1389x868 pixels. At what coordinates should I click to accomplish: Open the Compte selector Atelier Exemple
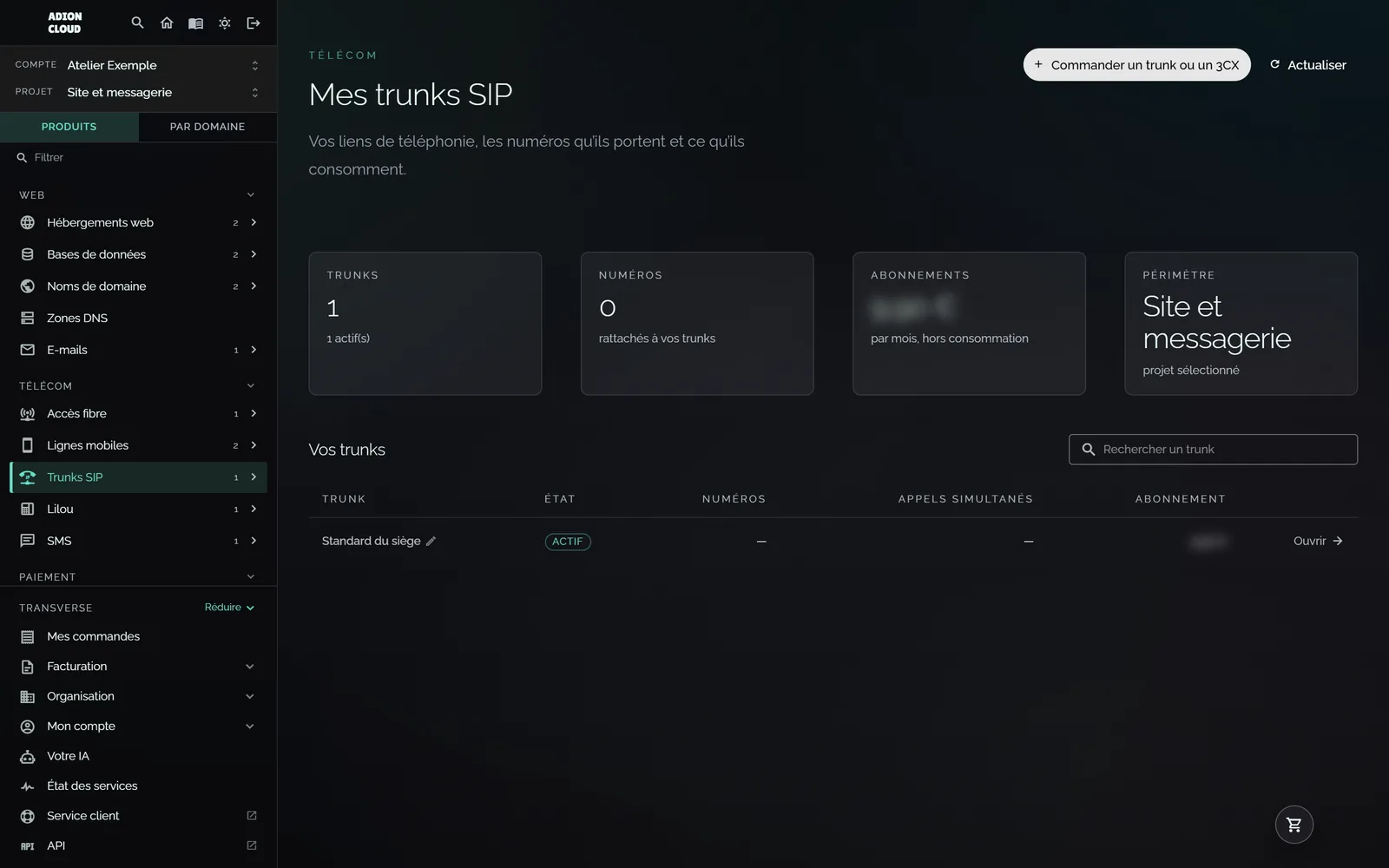(x=138, y=65)
